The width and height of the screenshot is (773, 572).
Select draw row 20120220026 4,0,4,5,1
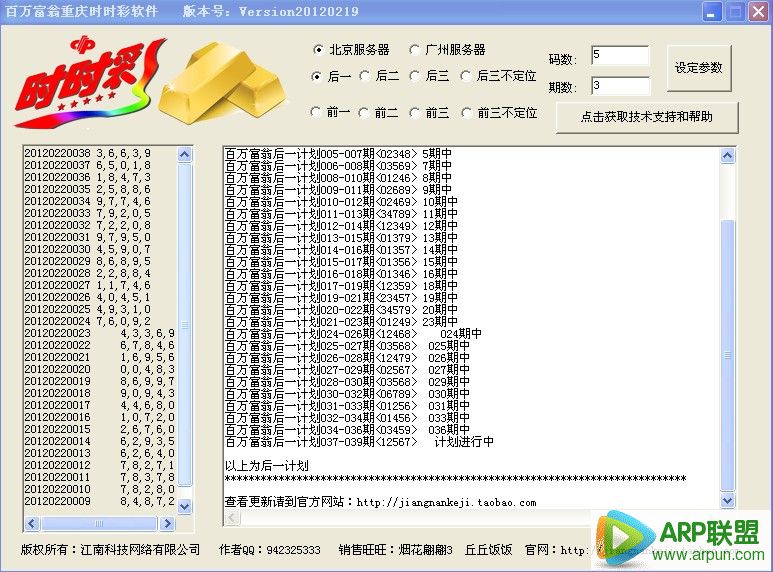click(x=88, y=297)
